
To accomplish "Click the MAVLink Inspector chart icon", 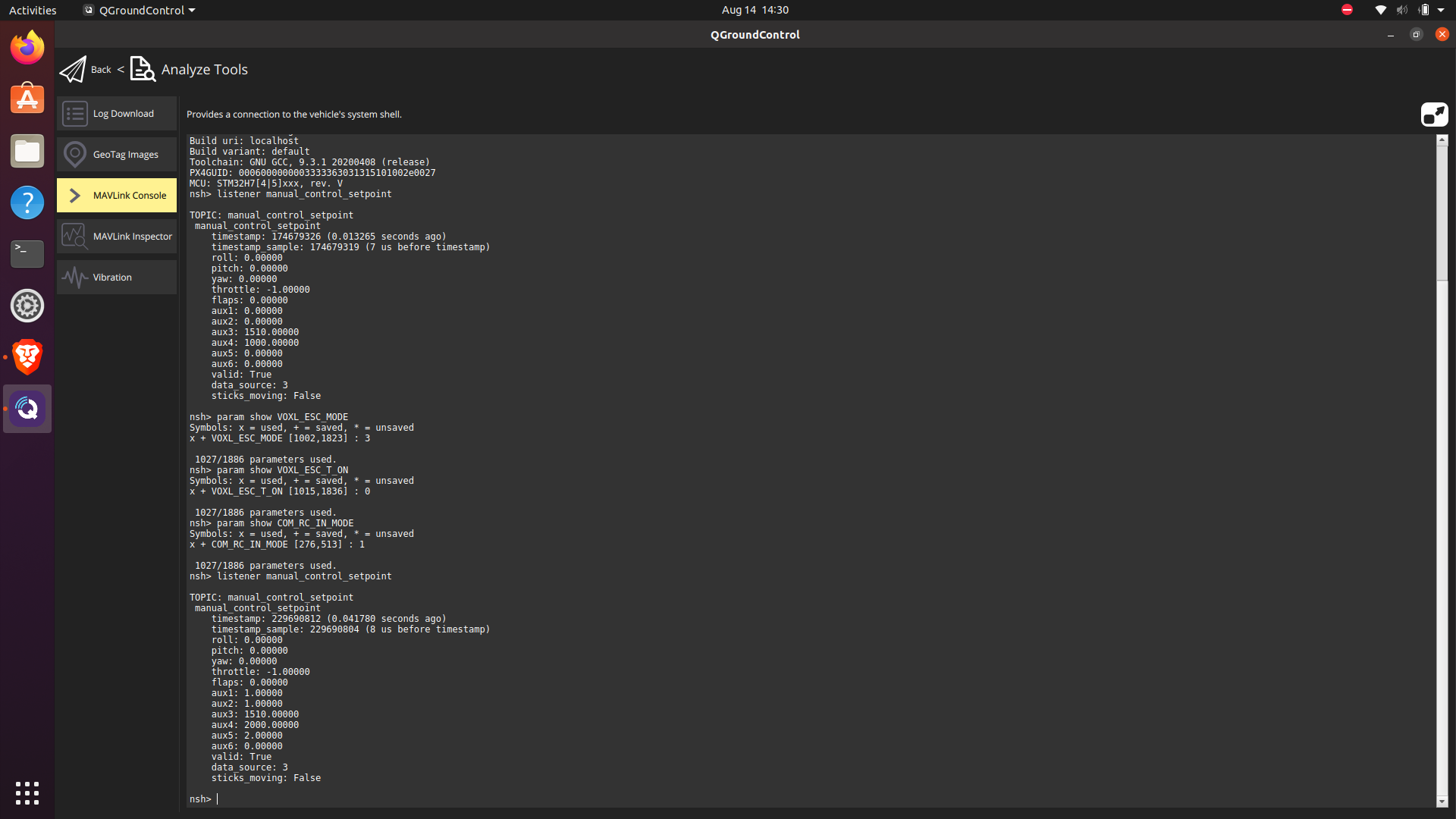I will point(75,237).
